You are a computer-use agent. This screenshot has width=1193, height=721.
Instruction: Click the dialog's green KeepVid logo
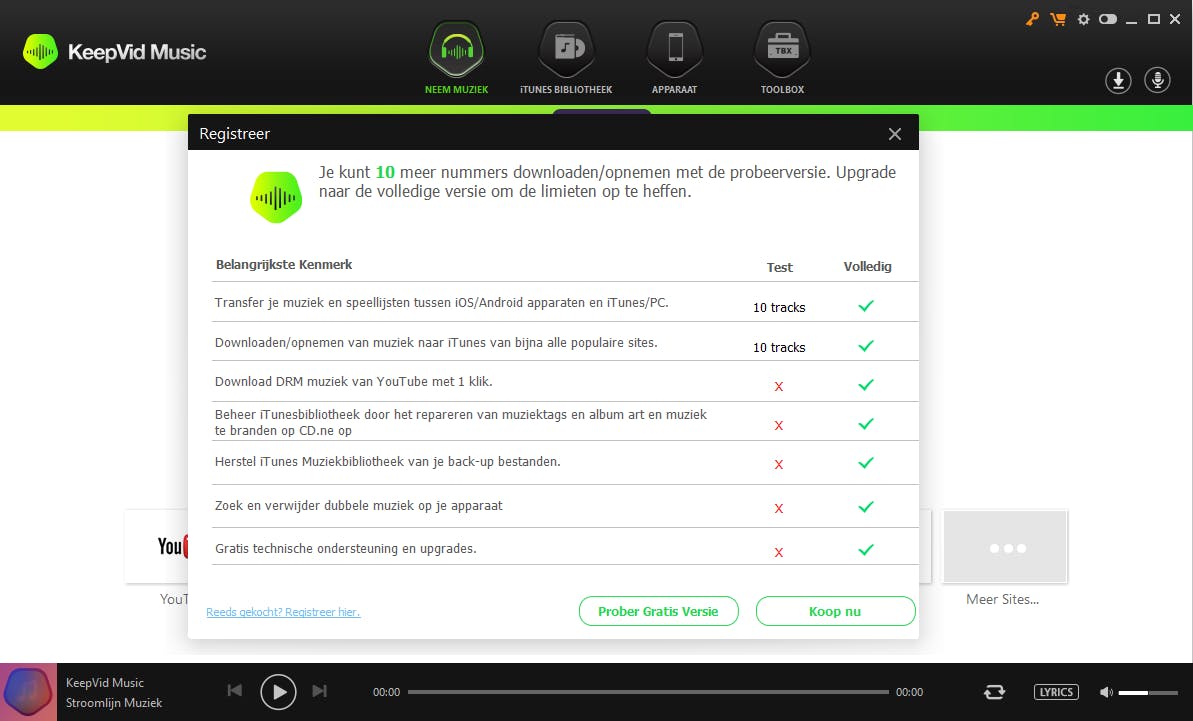[x=276, y=197]
